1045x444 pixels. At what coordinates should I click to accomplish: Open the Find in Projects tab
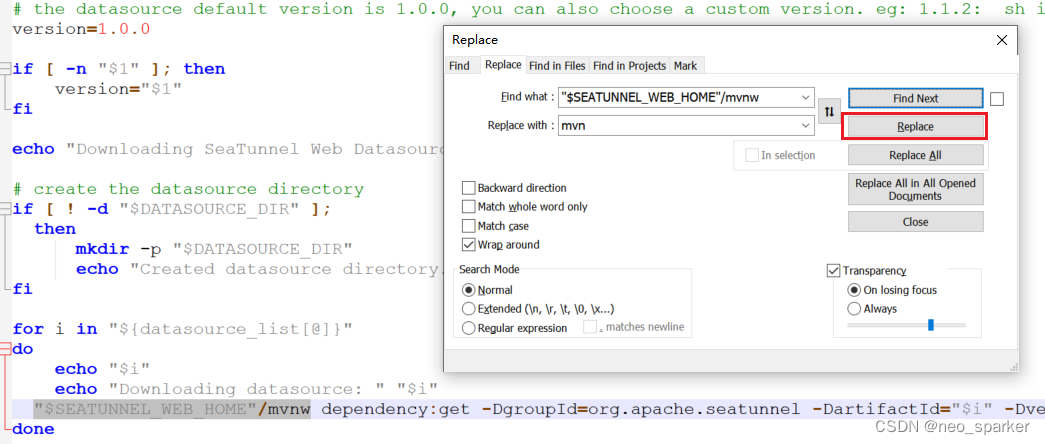629,65
